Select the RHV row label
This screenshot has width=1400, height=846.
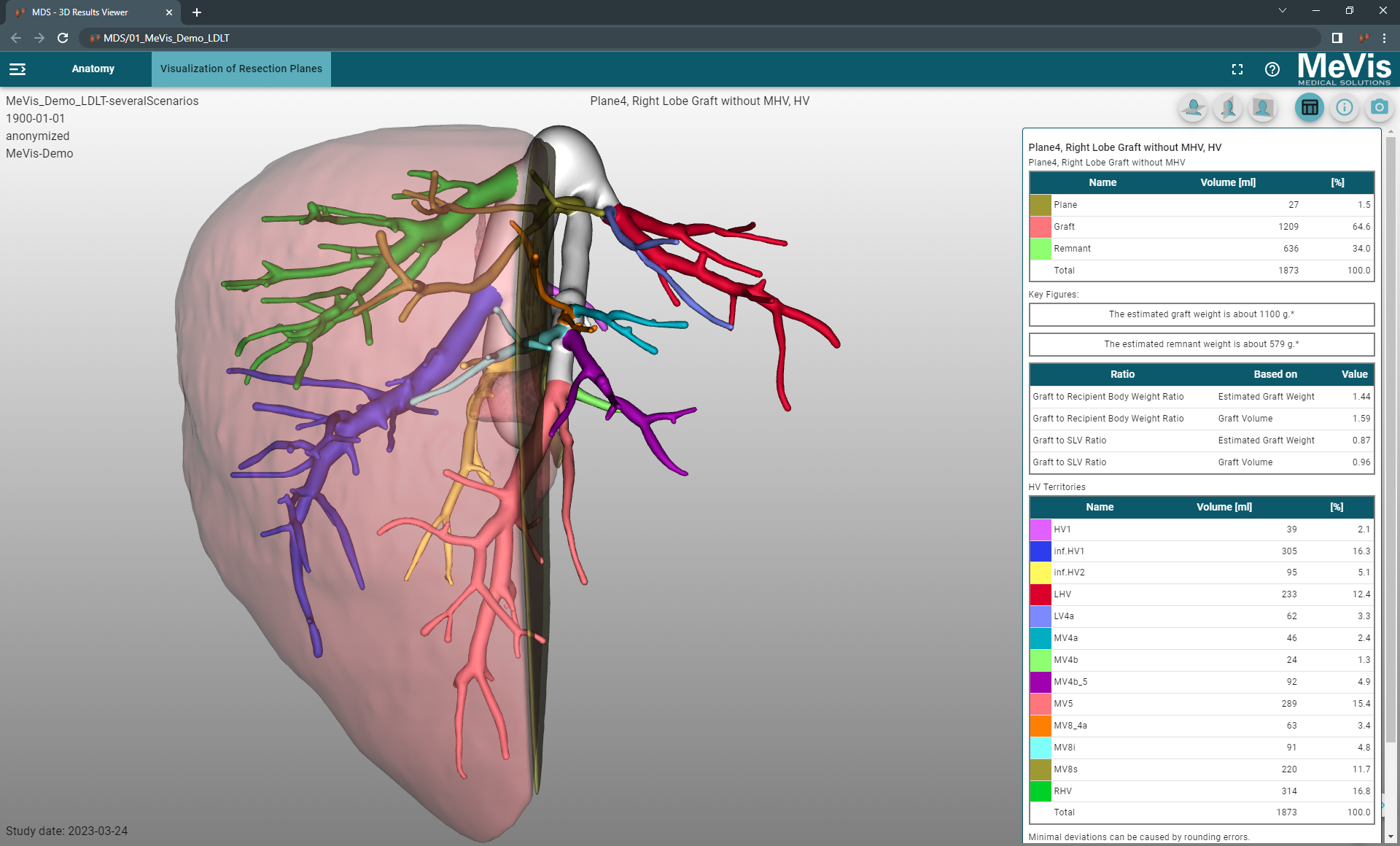1062,791
